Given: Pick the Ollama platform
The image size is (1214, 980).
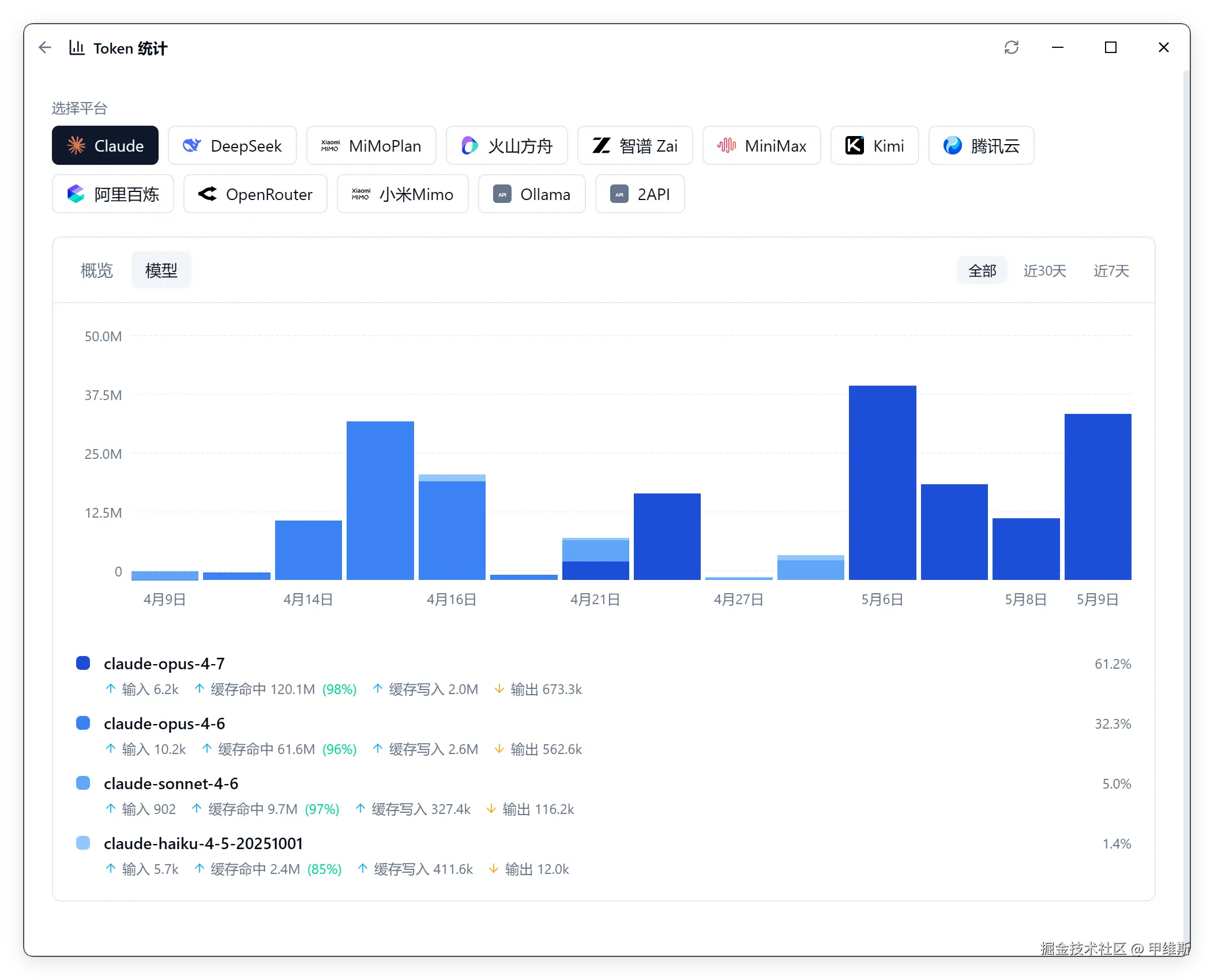Looking at the screenshot, I should 532,194.
